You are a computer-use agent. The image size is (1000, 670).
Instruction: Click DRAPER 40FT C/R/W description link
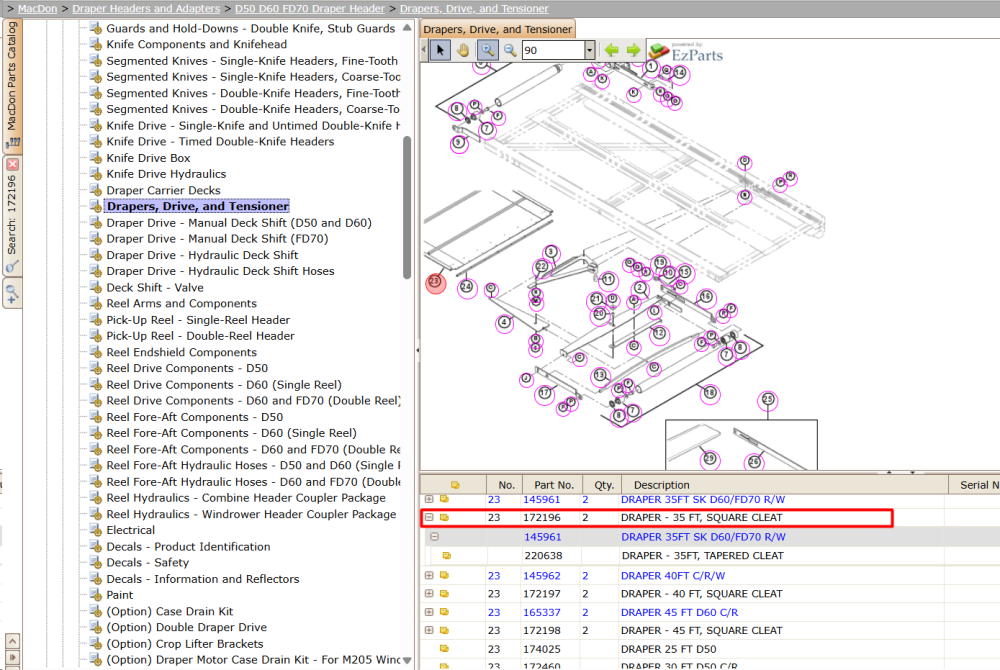click(x=673, y=576)
